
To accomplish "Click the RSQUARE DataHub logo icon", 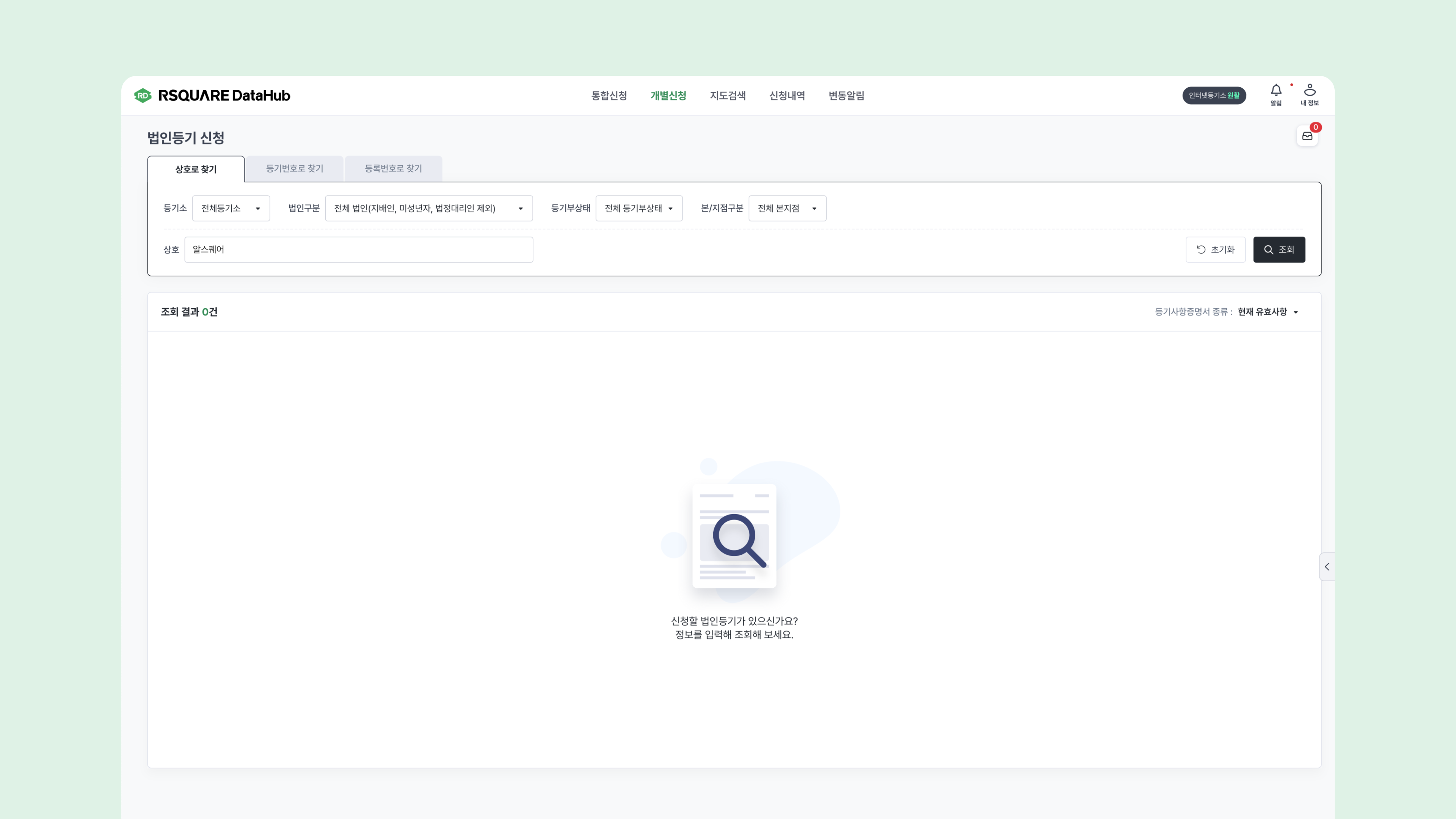I will point(143,96).
